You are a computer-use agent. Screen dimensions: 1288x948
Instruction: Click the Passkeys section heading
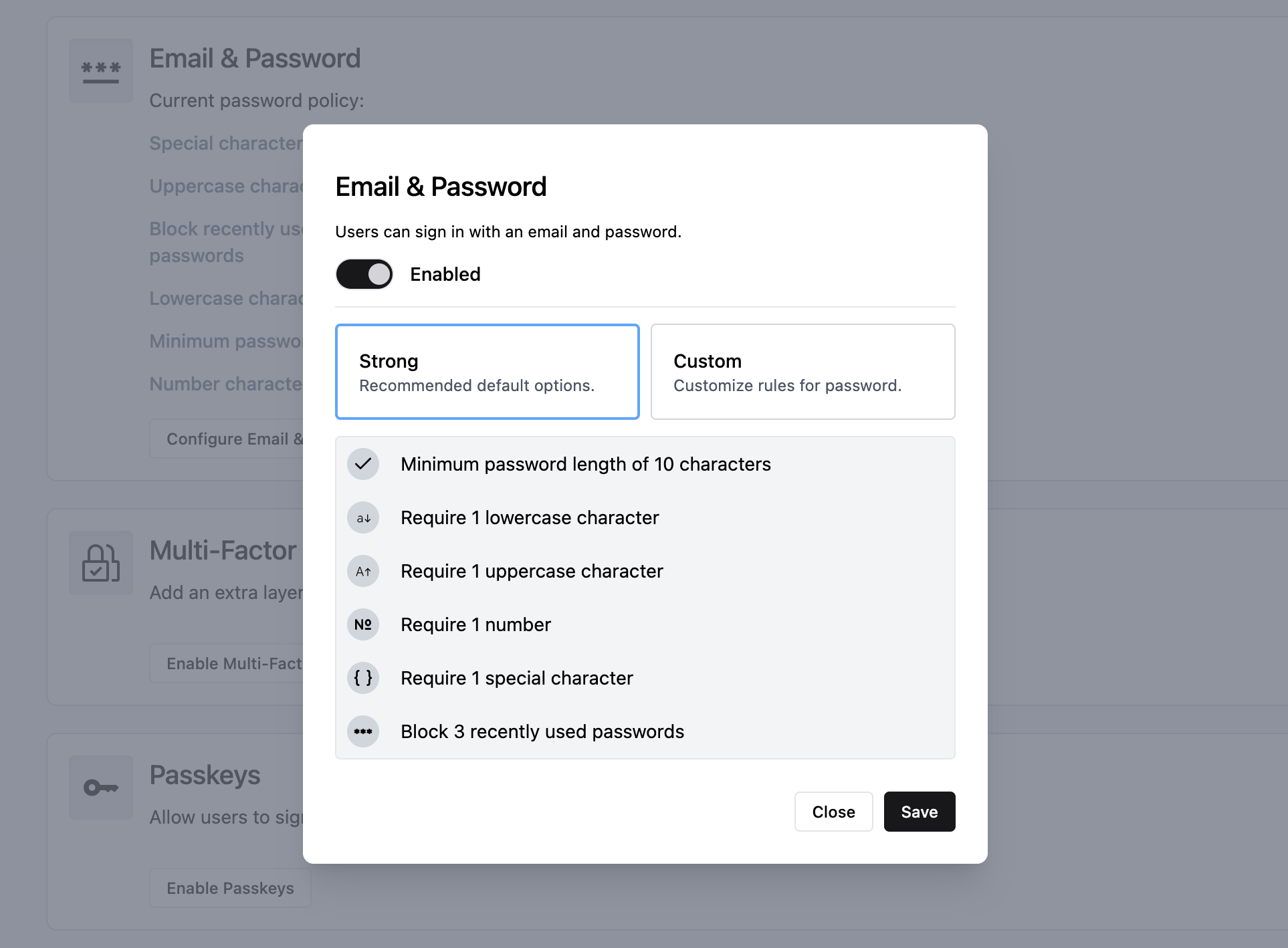point(205,774)
